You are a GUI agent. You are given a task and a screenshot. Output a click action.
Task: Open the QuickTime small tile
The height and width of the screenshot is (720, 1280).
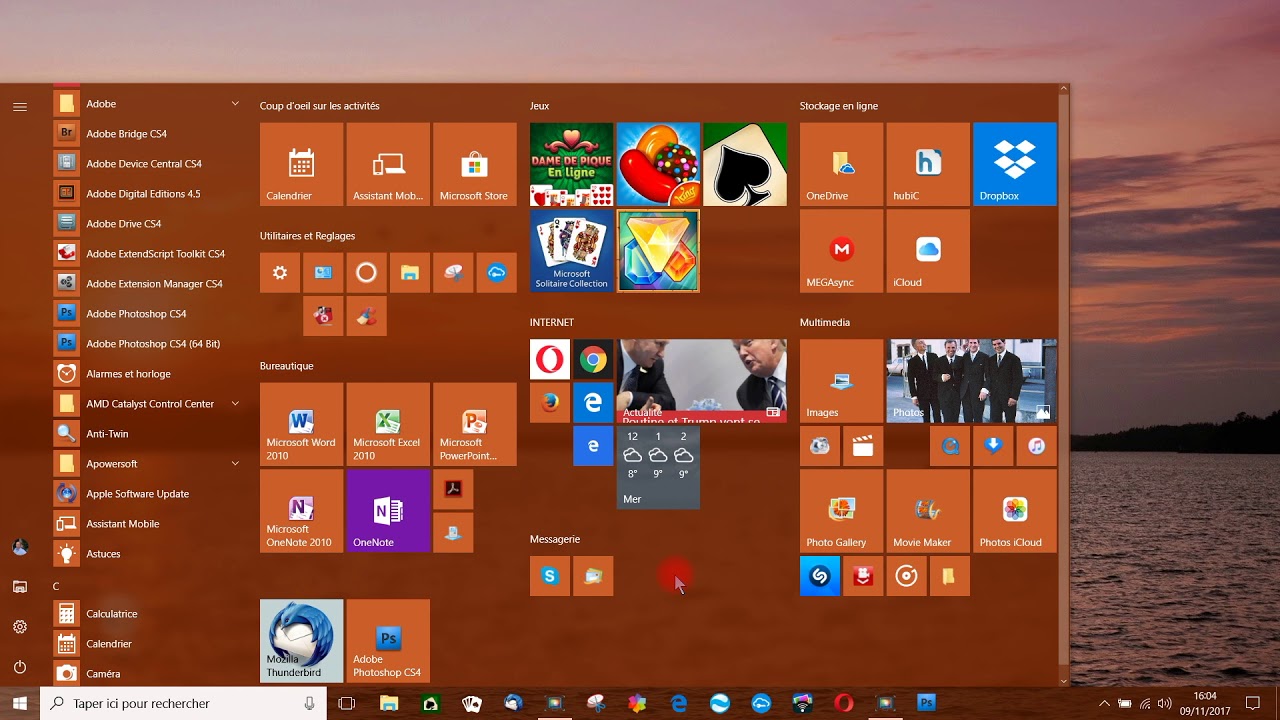(x=950, y=446)
